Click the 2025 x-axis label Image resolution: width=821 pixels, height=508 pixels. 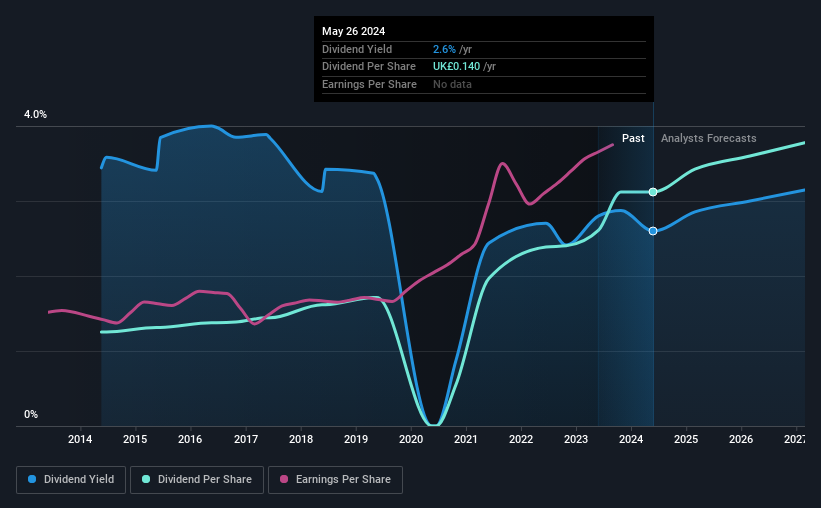(686, 439)
